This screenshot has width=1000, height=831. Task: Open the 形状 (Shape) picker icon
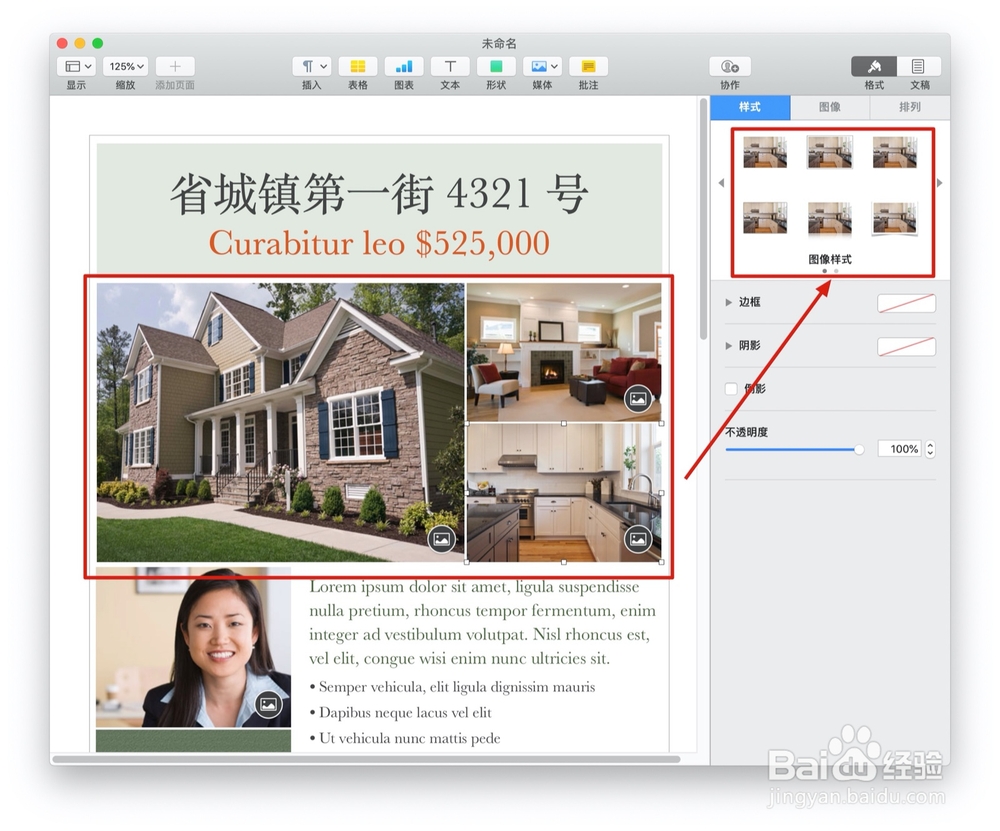pyautogui.click(x=495, y=66)
